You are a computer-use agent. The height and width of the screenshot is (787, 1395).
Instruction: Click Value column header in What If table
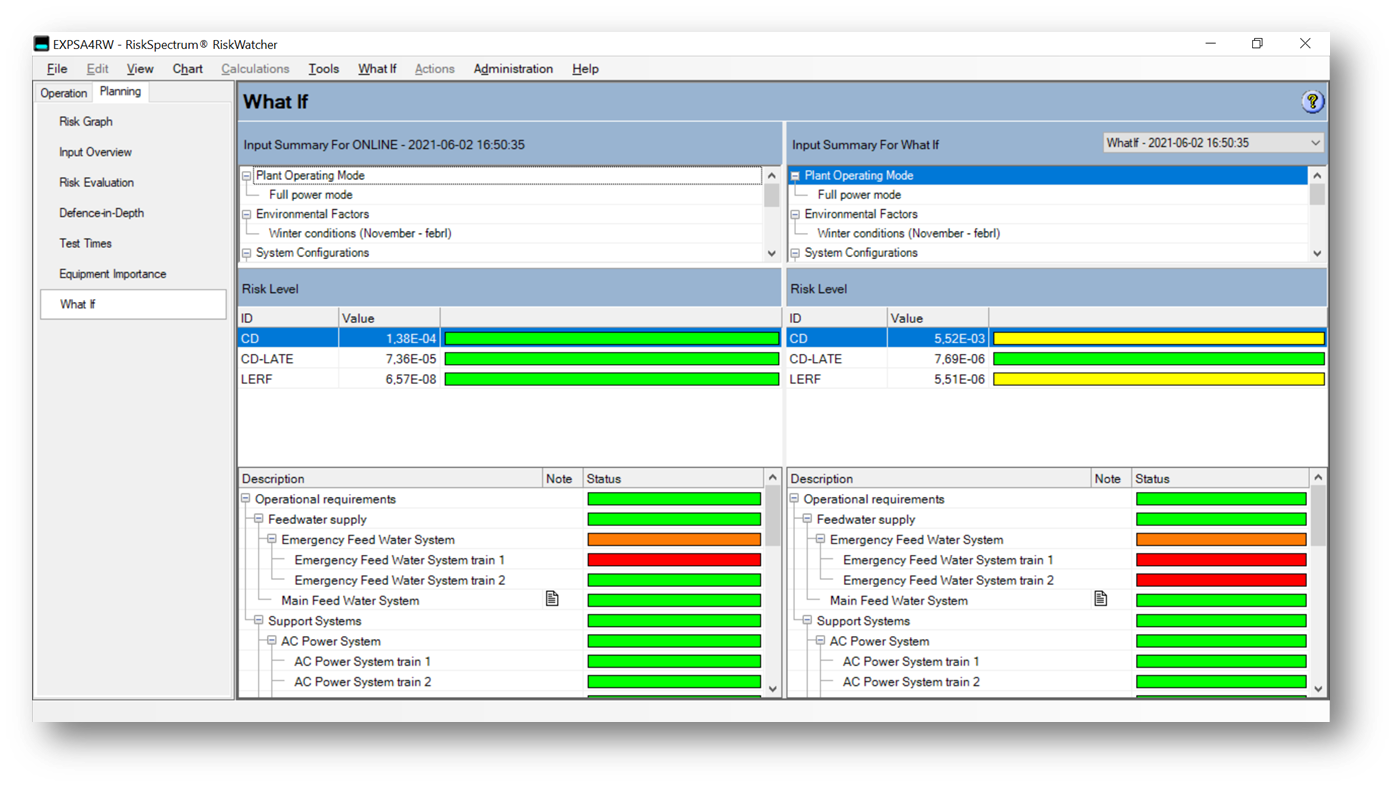pos(938,318)
